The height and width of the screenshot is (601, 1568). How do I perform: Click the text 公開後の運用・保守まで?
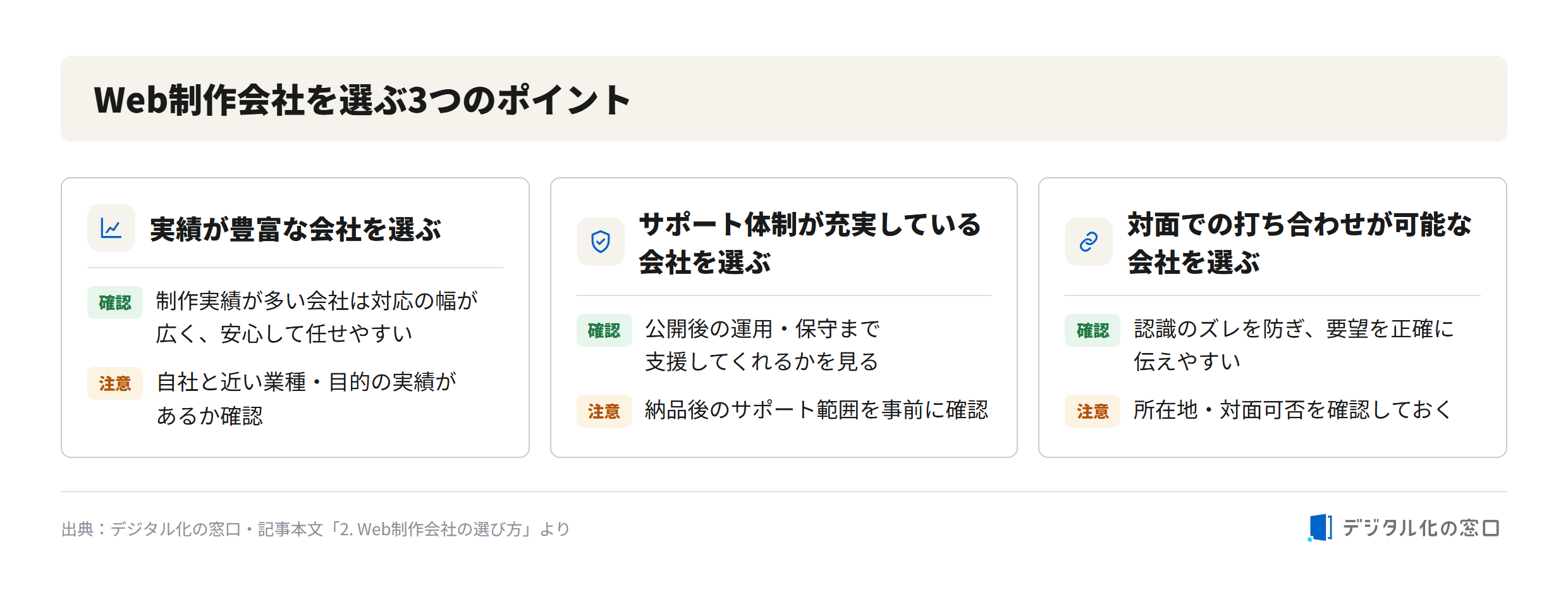pyautogui.click(x=763, y=329)
